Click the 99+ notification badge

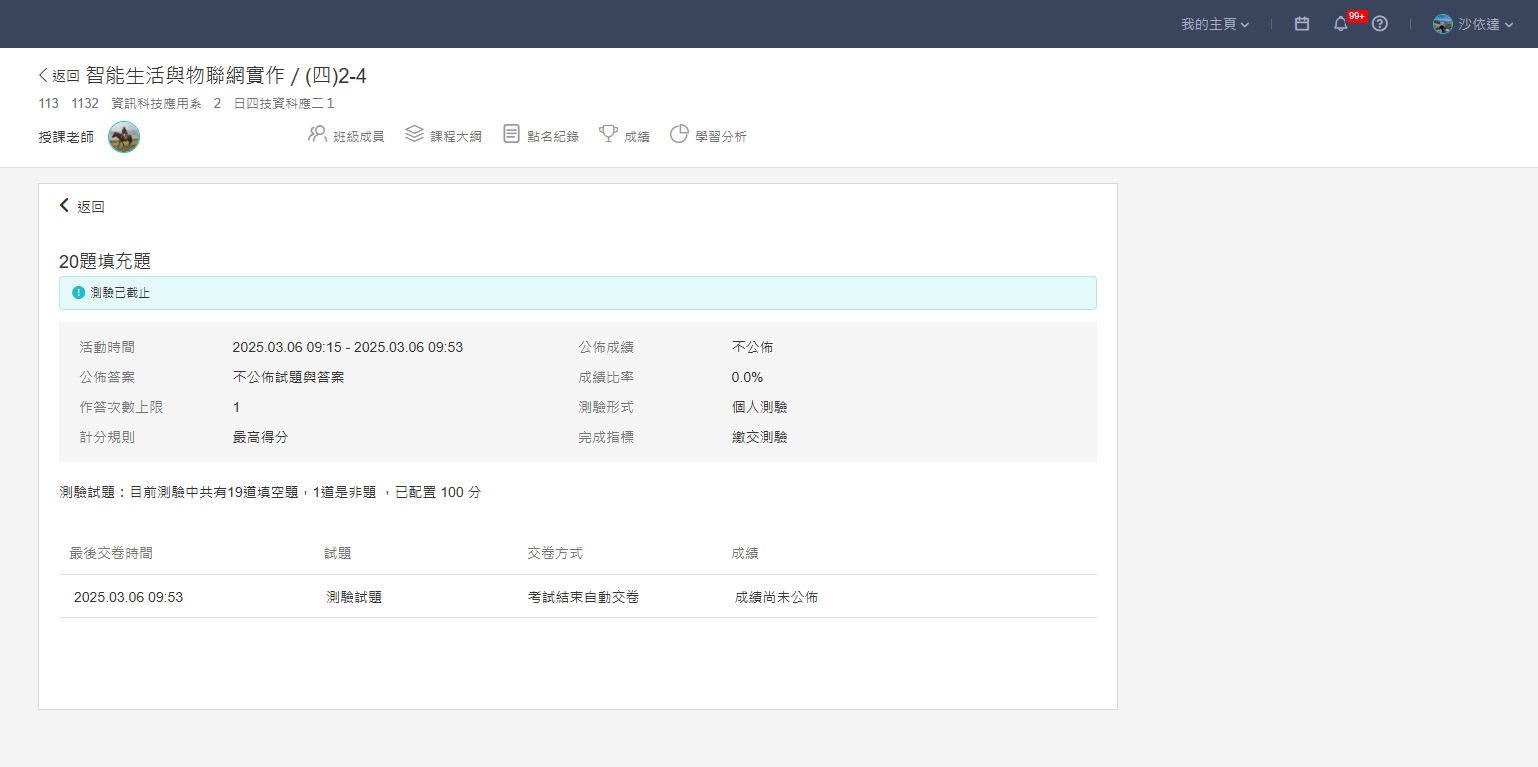1357,17
